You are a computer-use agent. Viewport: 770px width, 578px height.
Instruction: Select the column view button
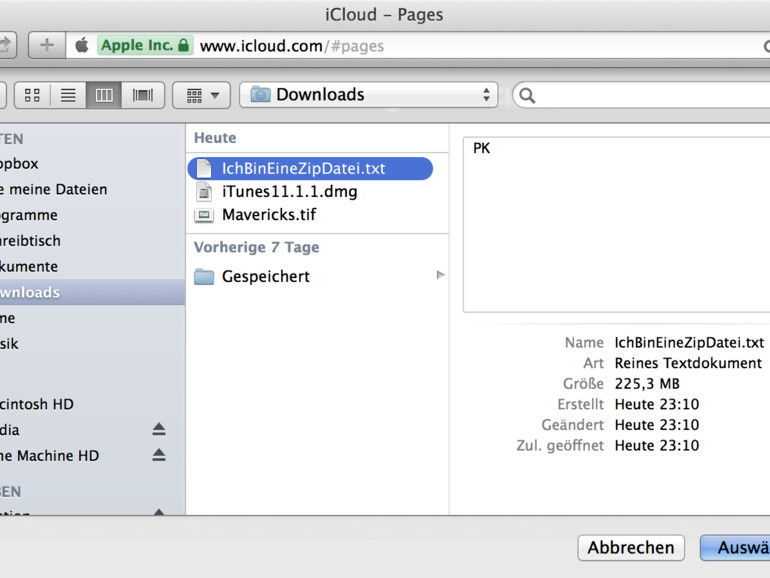[104, 95]
